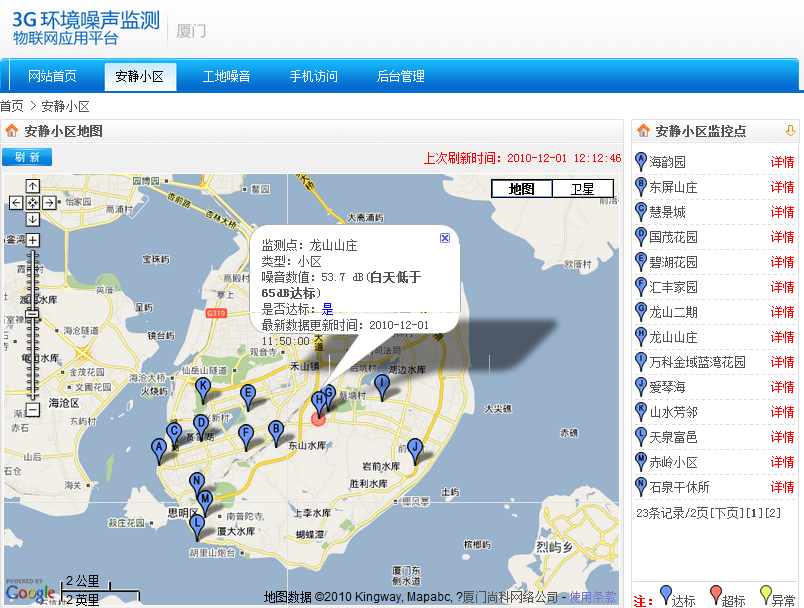Select 万科金域蓝湾花园 in monitoring list
The height and width of the screenshot is (608, 804).
click(x=697, y=362)
